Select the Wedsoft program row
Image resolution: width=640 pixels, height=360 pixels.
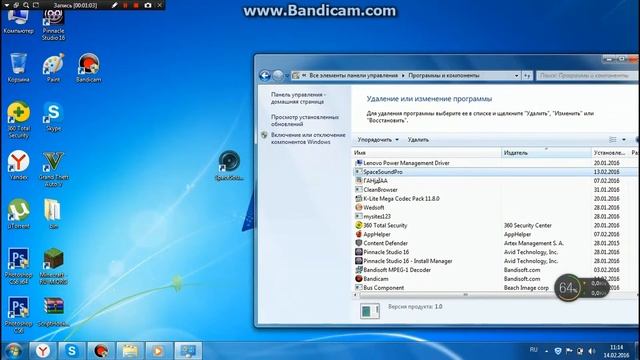(496, 208)
